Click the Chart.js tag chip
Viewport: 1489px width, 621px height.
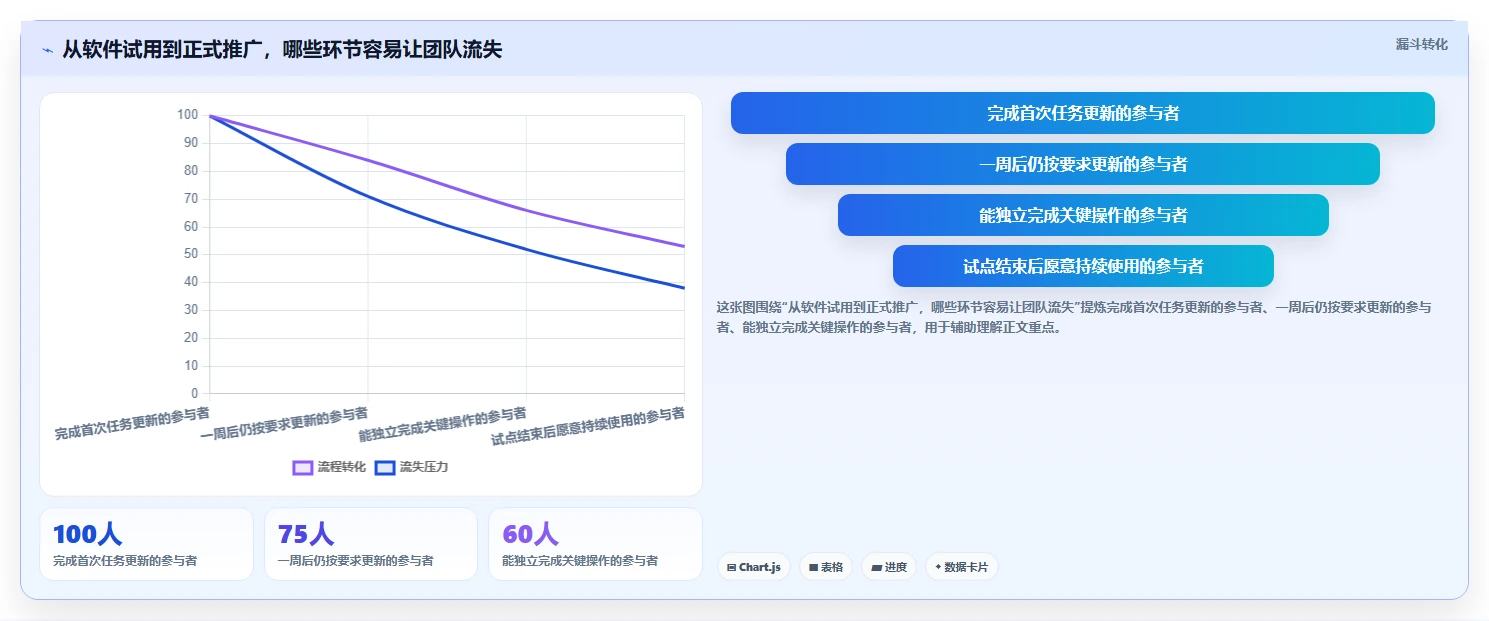(754, 567)
